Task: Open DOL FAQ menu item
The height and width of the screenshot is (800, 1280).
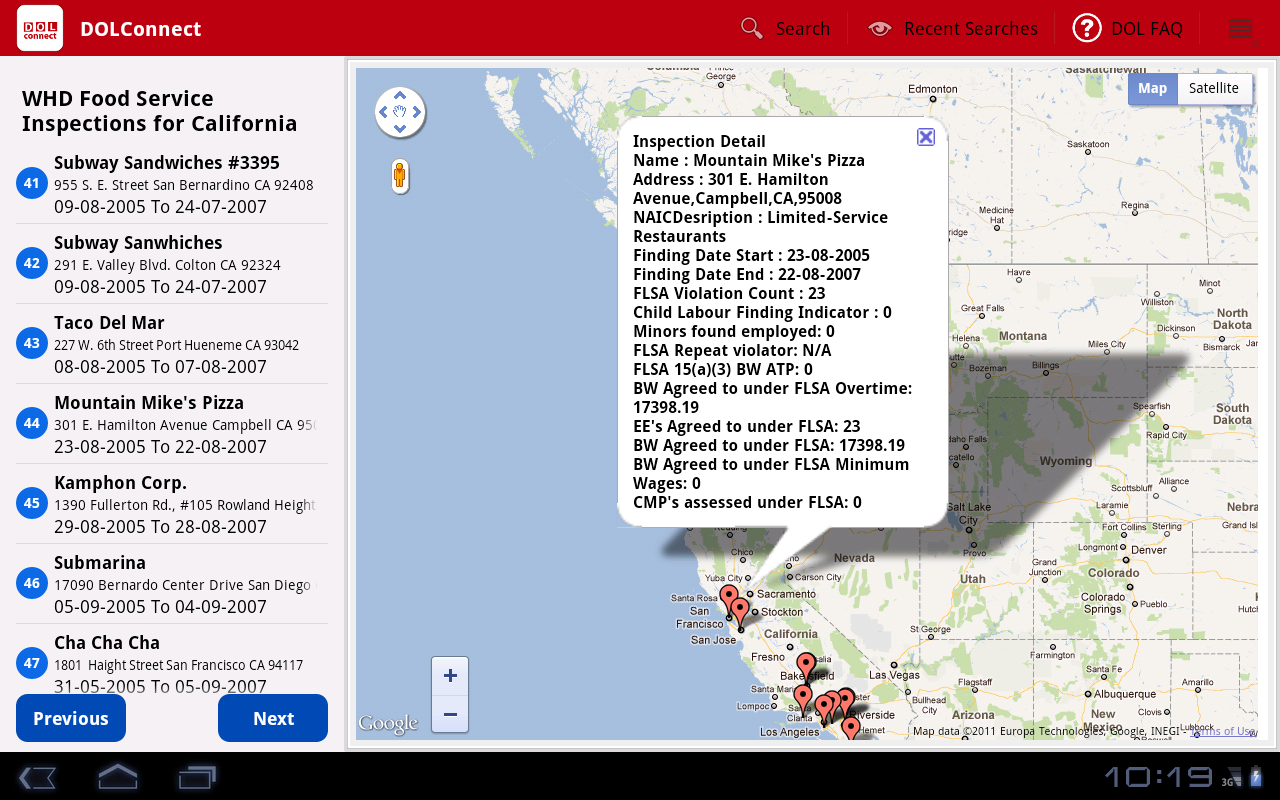Action: point(1128,29)
